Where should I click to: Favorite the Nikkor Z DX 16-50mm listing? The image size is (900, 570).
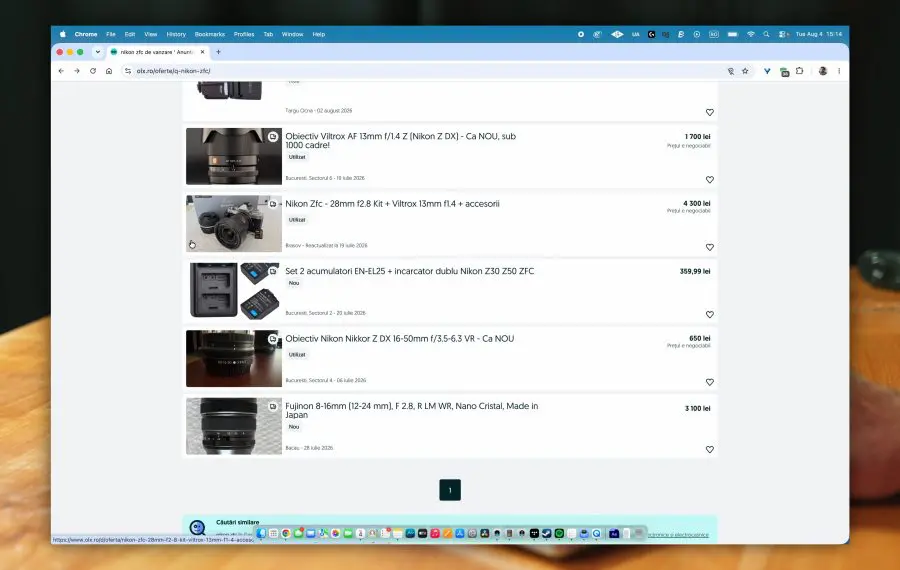point(710,382)
